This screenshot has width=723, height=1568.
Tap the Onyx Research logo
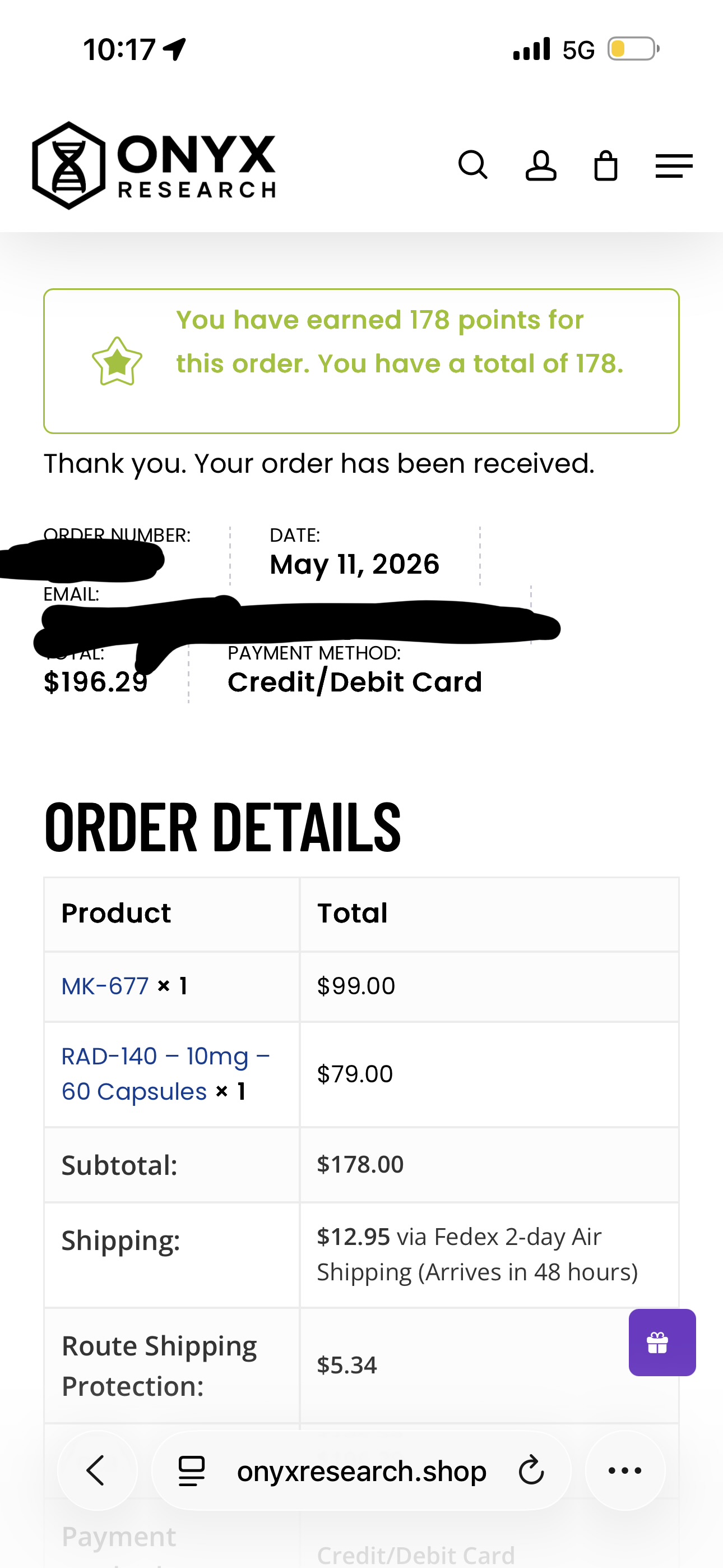point(154,165)
